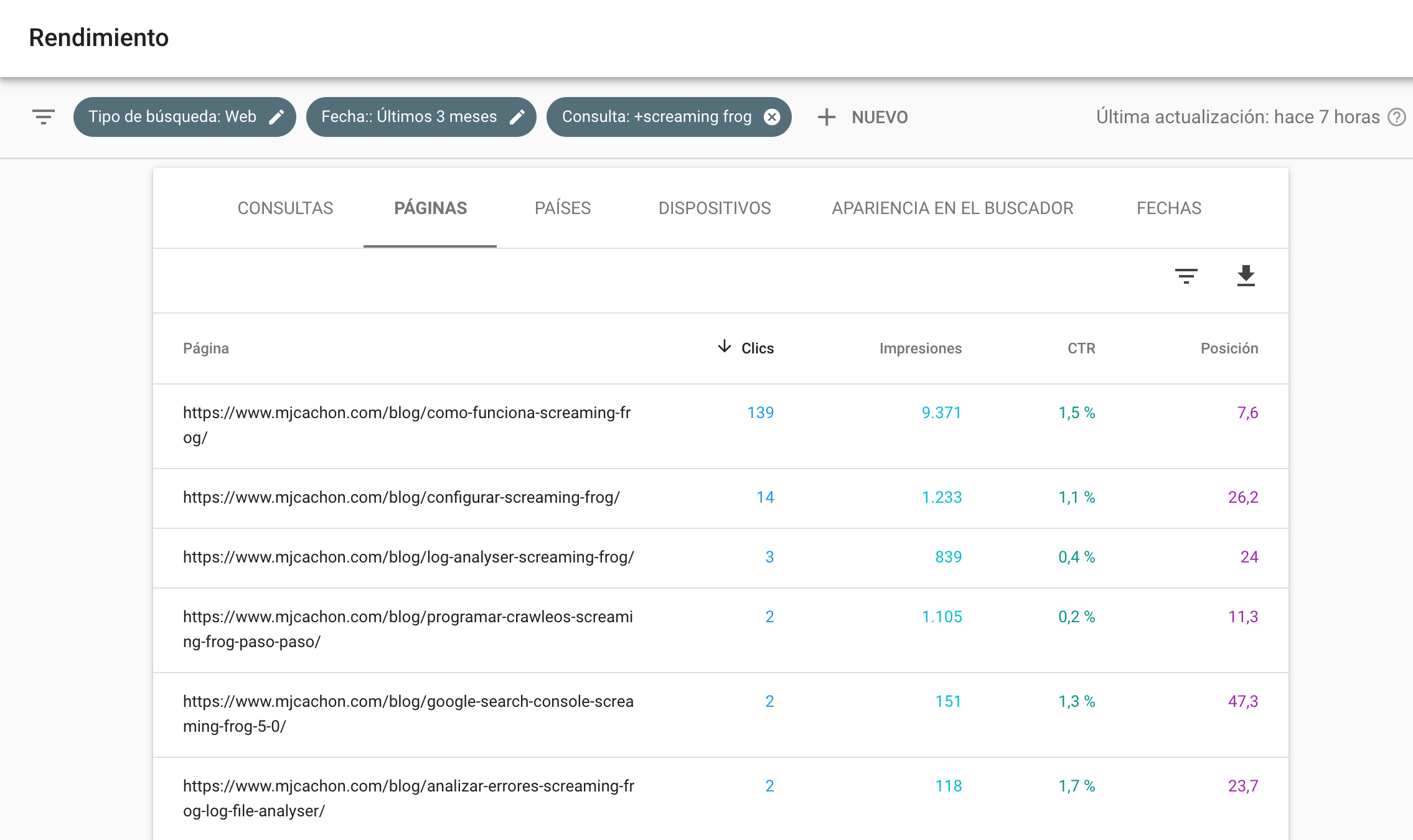The width and height of the screenshot is (1413, 840).
Task: Remove the Consulta +screaming frog filter
Action: click(x=772, y=117)
